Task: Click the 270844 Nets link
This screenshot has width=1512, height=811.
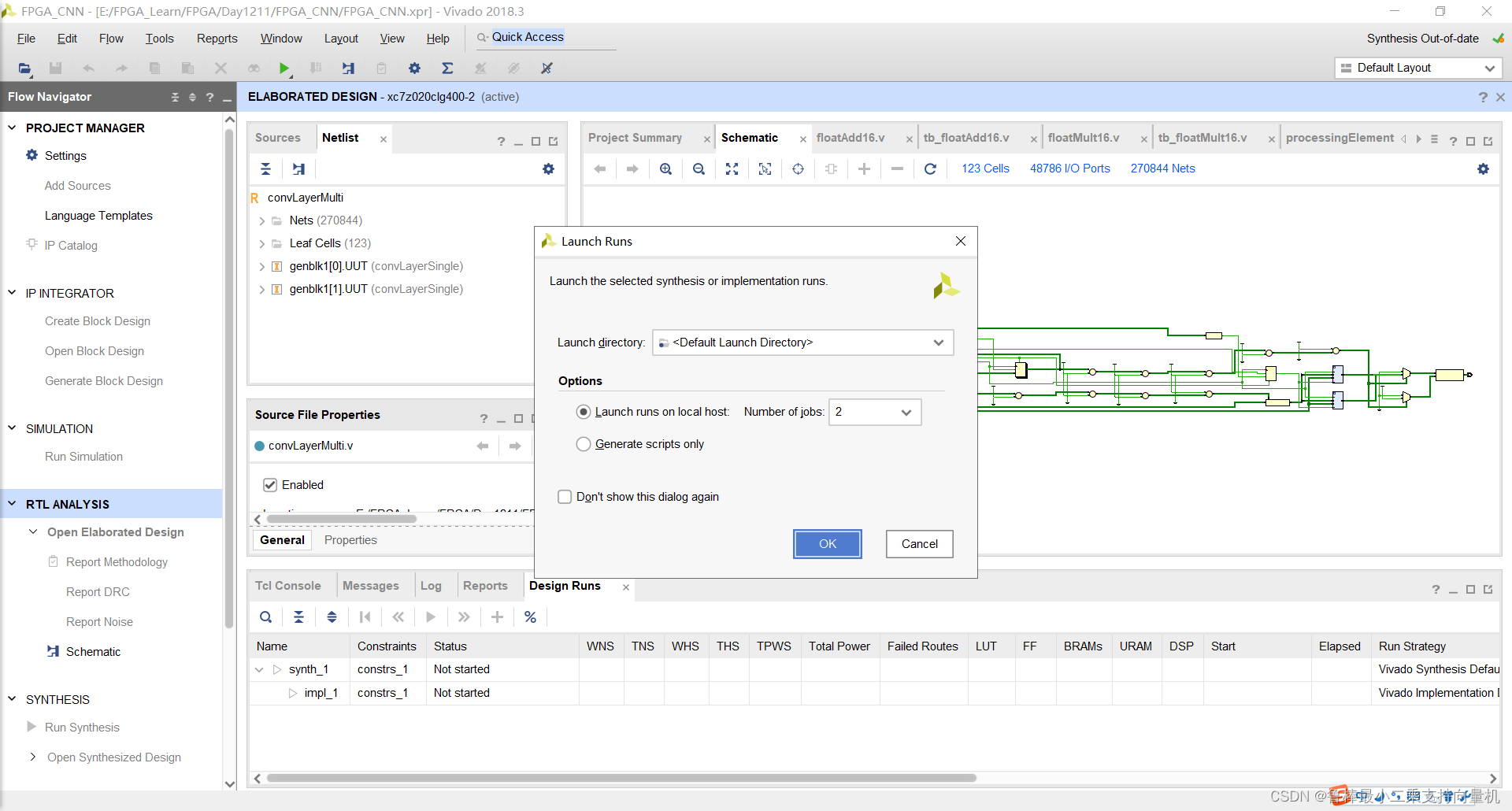Action: click(x=1162, y=168)
